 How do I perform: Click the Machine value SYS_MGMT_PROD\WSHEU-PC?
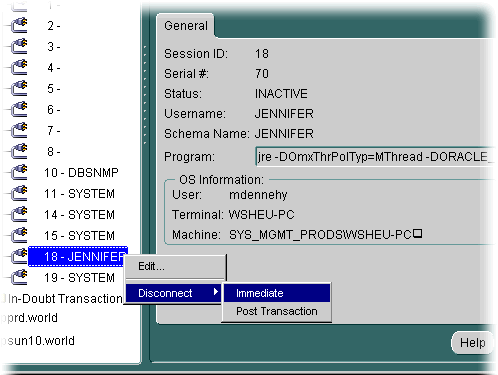click(x=325, y=235)
